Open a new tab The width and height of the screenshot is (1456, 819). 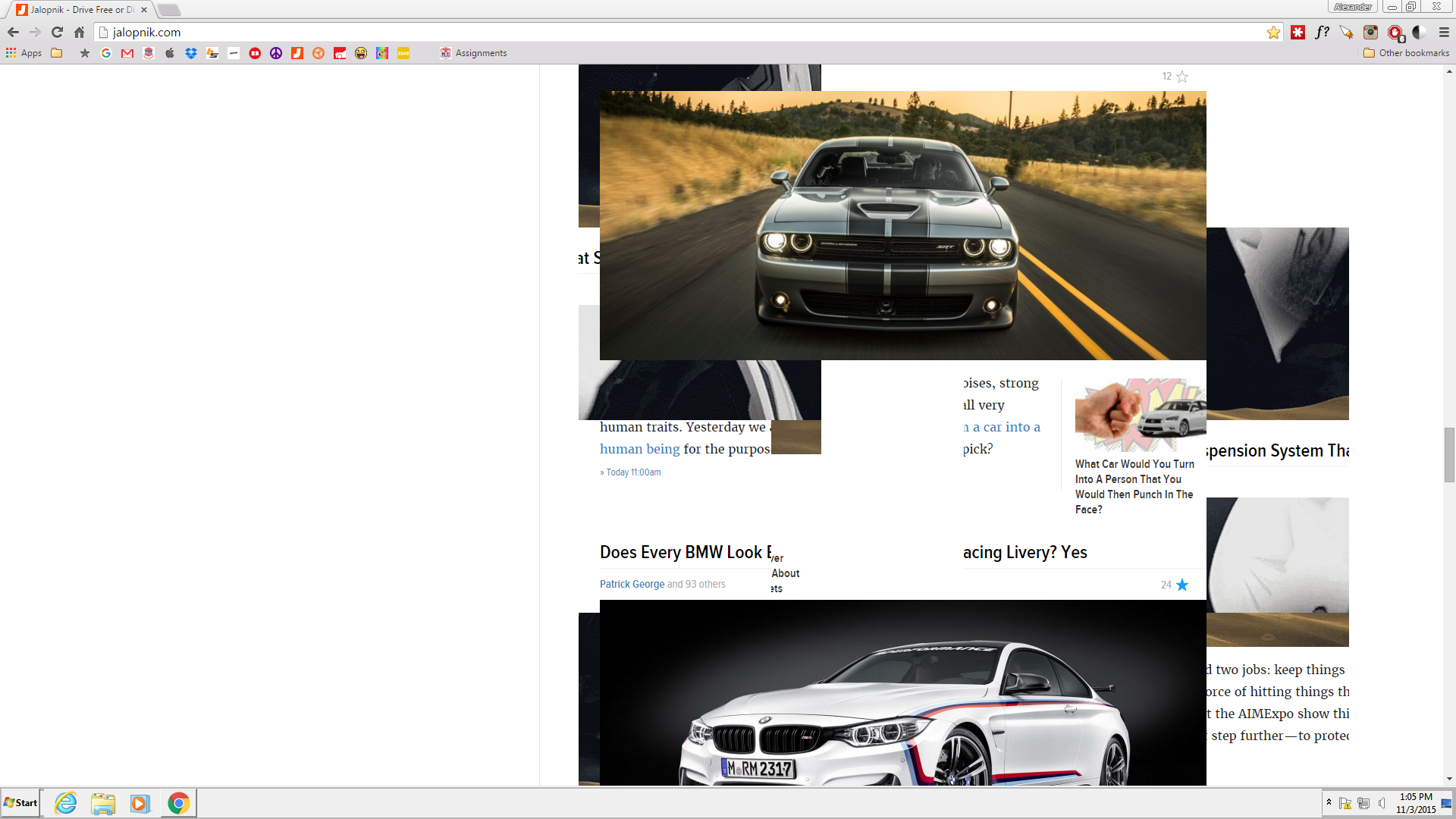[169, 10]
